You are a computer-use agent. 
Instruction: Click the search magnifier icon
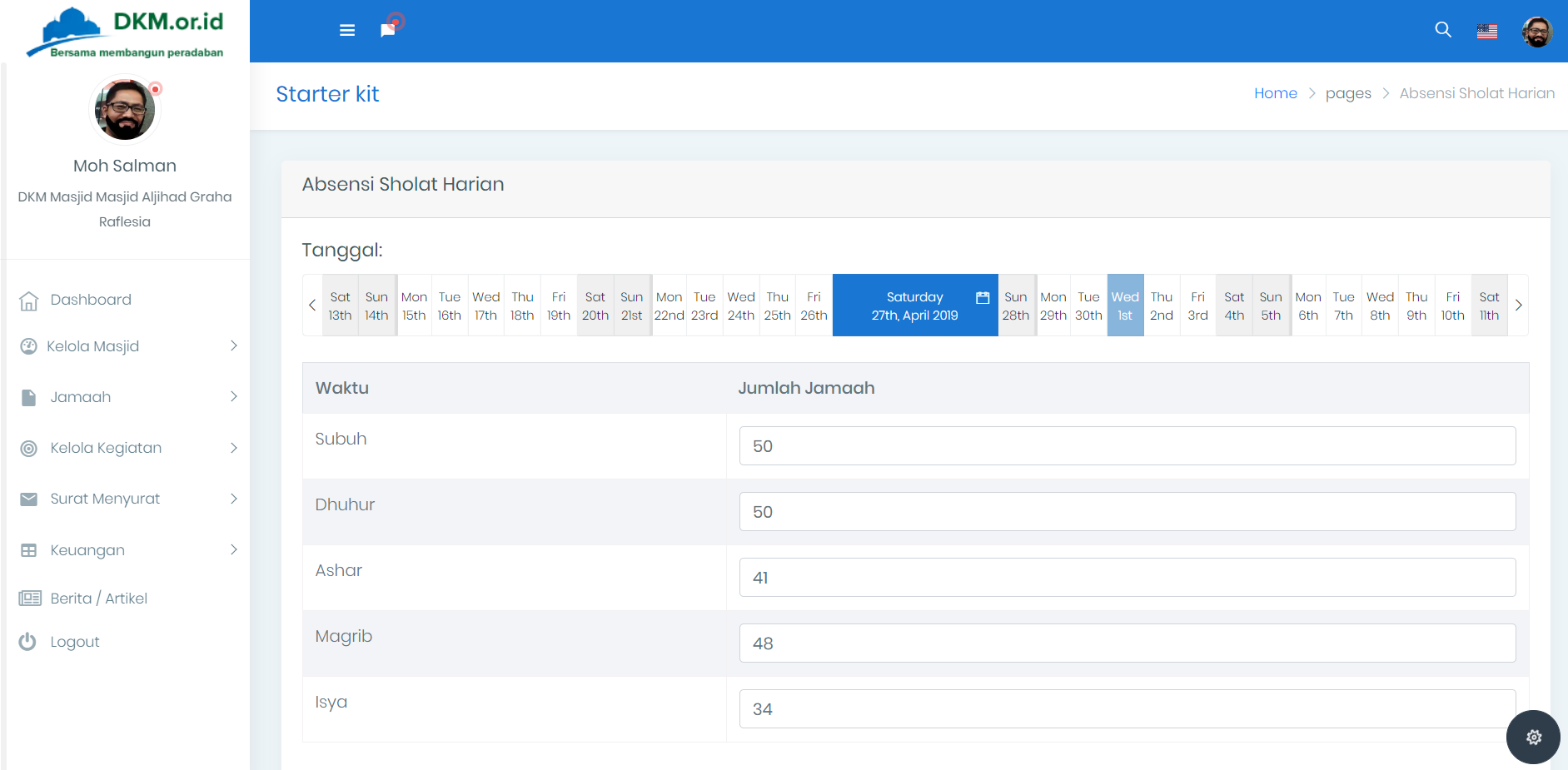pyautogui.click(x=1443, y=30)
